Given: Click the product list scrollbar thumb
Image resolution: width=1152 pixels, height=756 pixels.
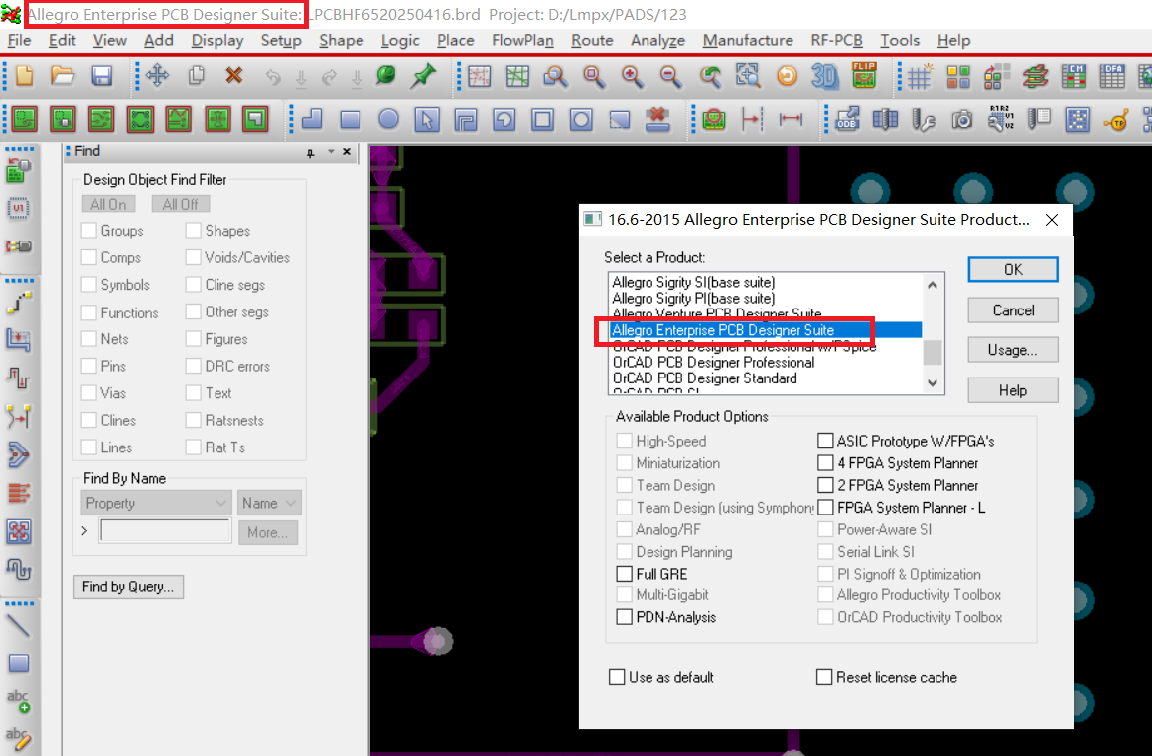Looking at the screenshot, I should (x=932, y=353).
